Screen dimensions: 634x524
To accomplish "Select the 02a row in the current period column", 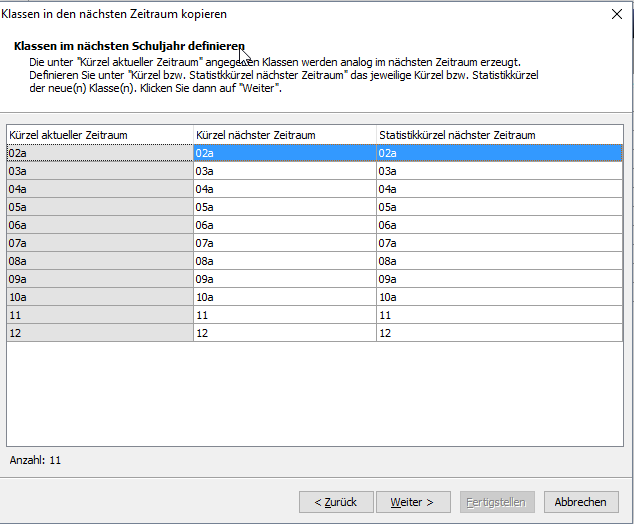I will coord(100,153).
